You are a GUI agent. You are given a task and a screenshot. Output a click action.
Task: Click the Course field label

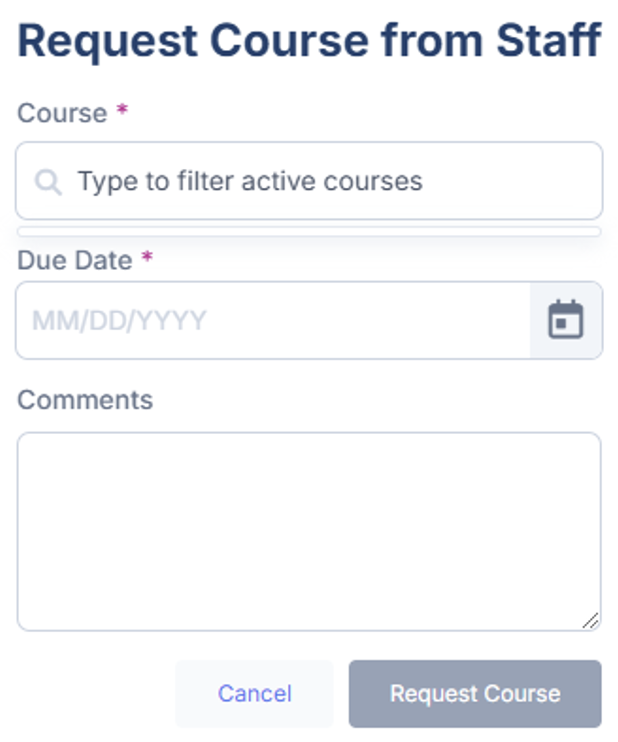coord(62,113)
